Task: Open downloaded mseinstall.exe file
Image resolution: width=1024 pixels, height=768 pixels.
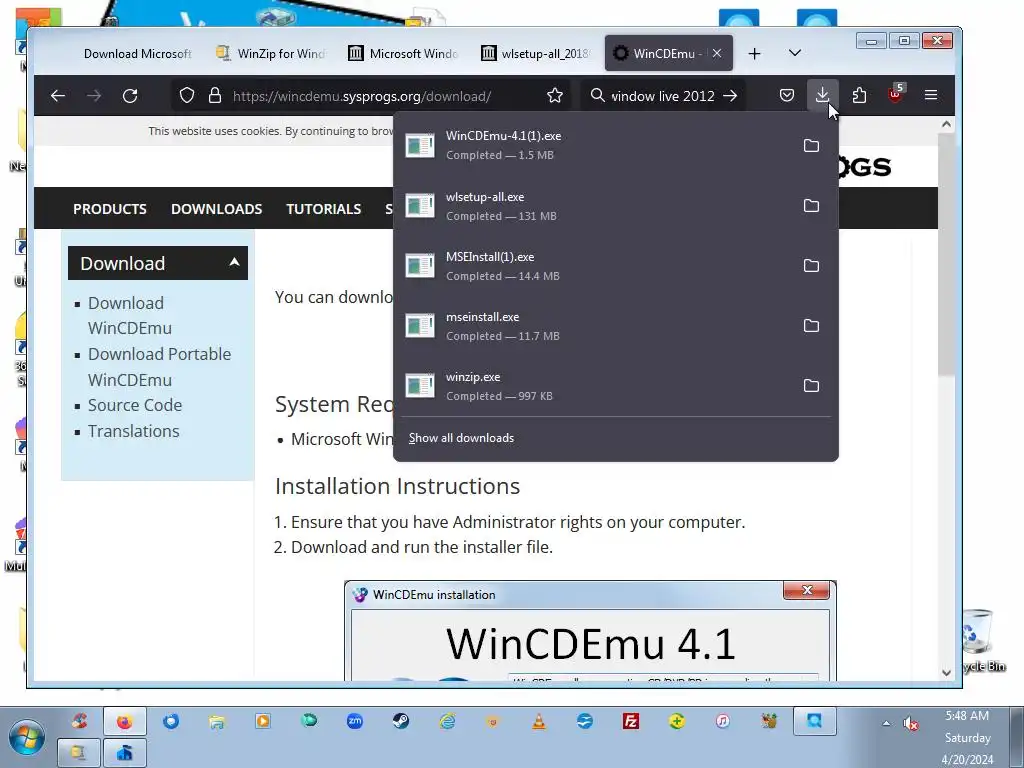Action: coord(594,326)
